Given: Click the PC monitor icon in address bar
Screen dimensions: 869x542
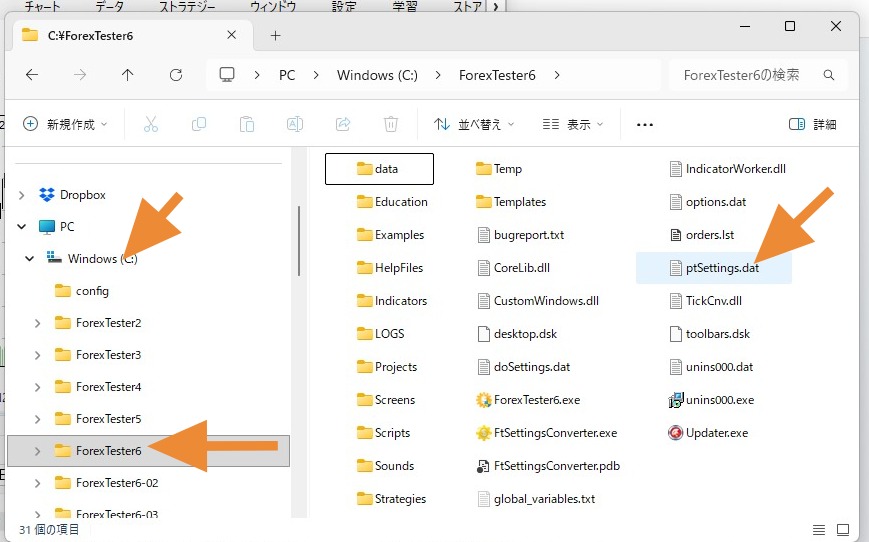Looking at the screenshot, I should 227,75.
